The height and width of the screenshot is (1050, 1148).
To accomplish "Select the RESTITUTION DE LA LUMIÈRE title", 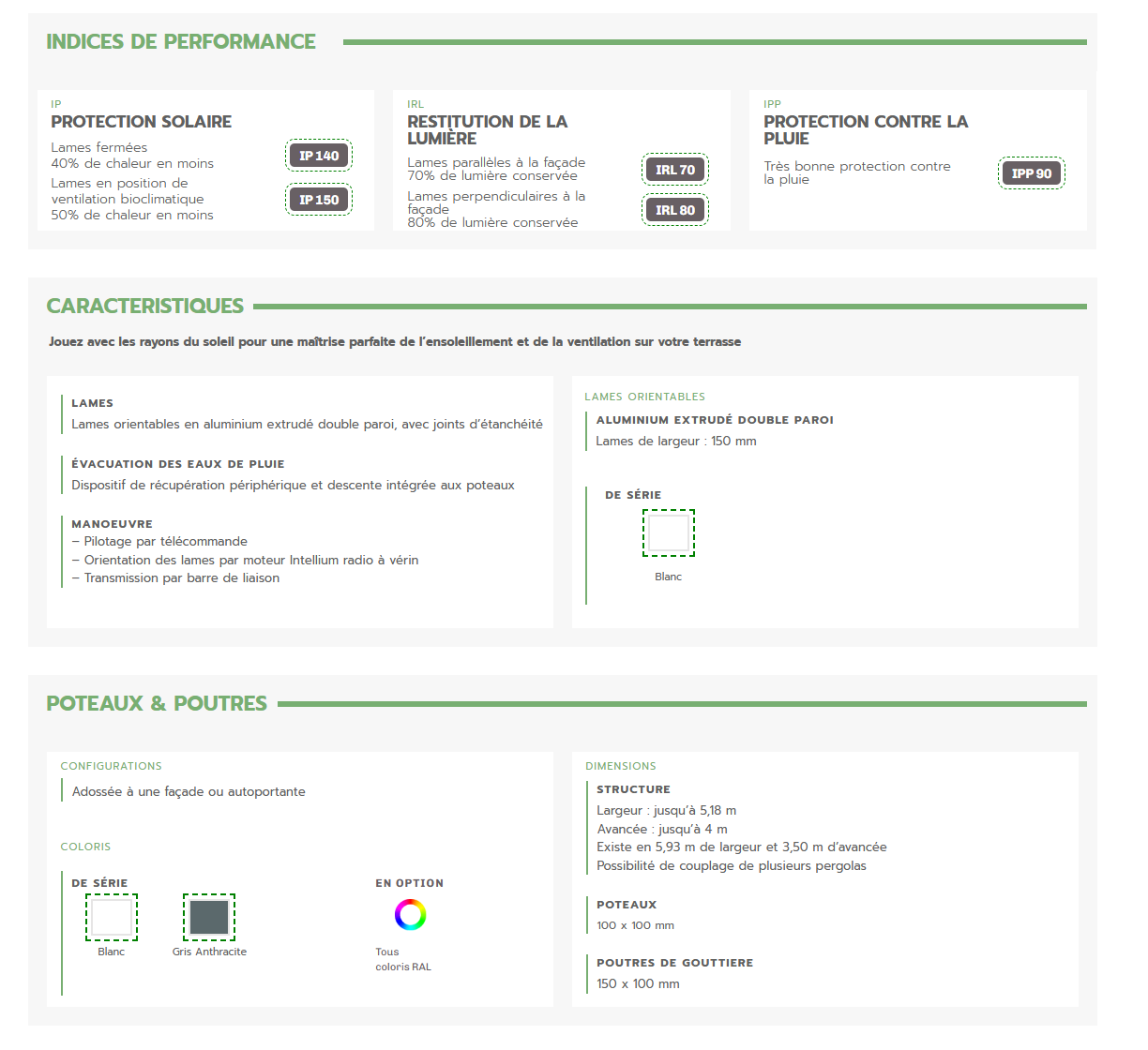I will (x=488, y=130).
